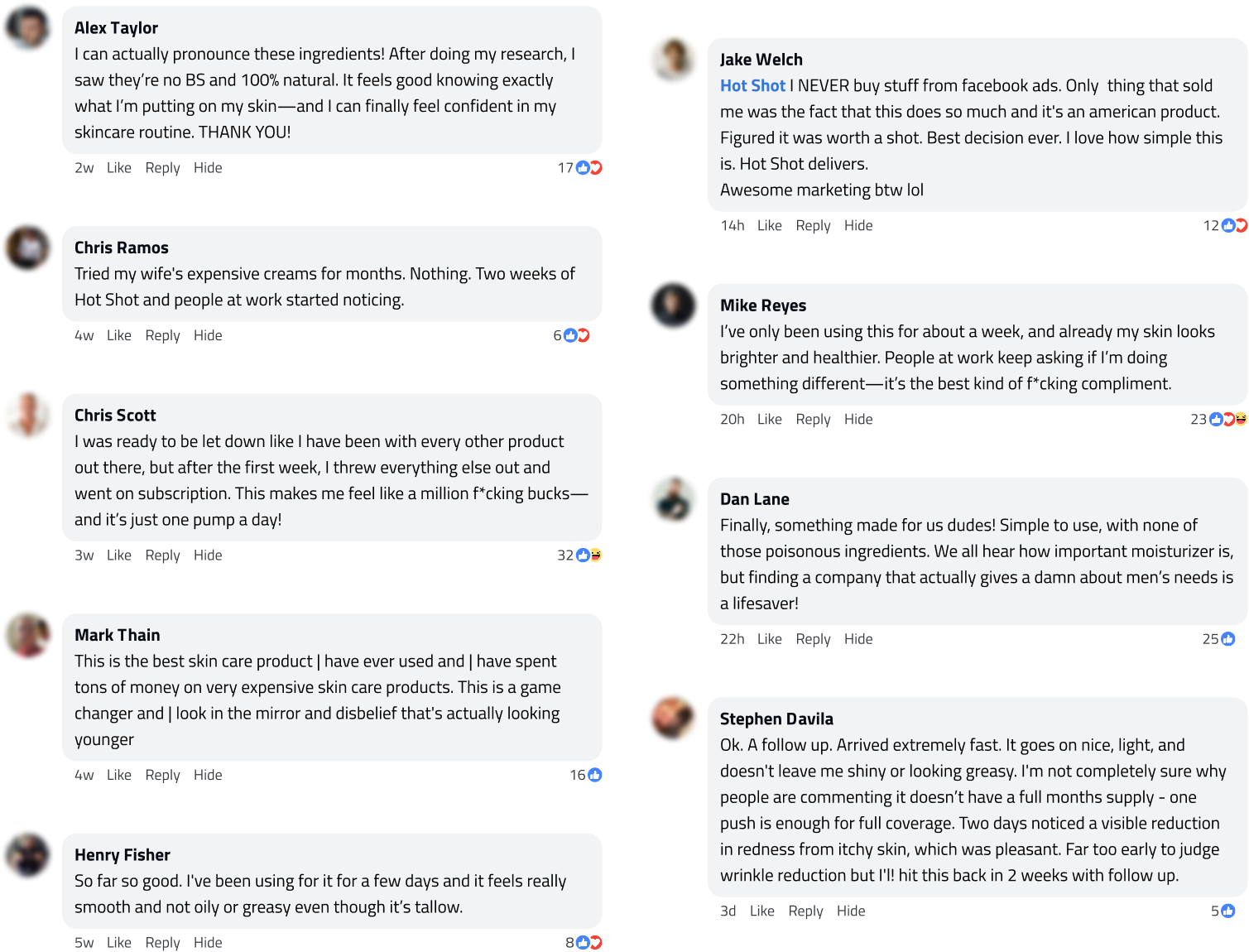Viewport: 1249px width, 952px height.
Task: Click reaction icons under Alex Taylor's comment
Action: pyautogui.click(x=588, y=168)
